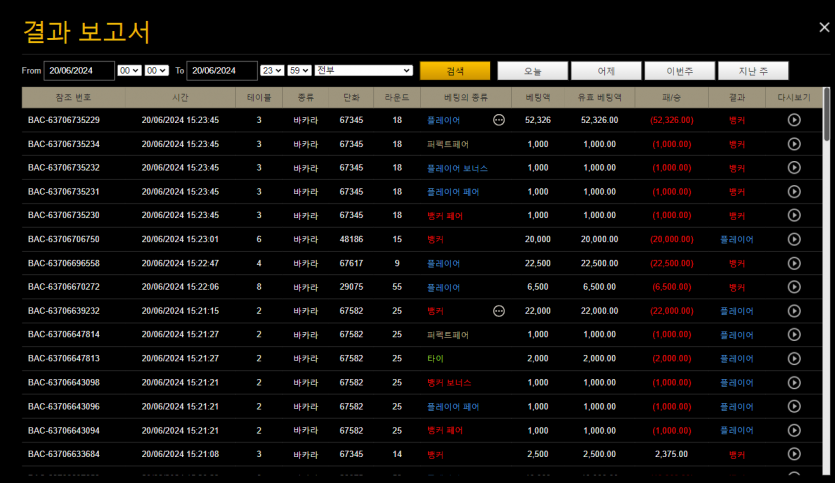Open the 전부 filter dropdown

[x=364, y=70]
